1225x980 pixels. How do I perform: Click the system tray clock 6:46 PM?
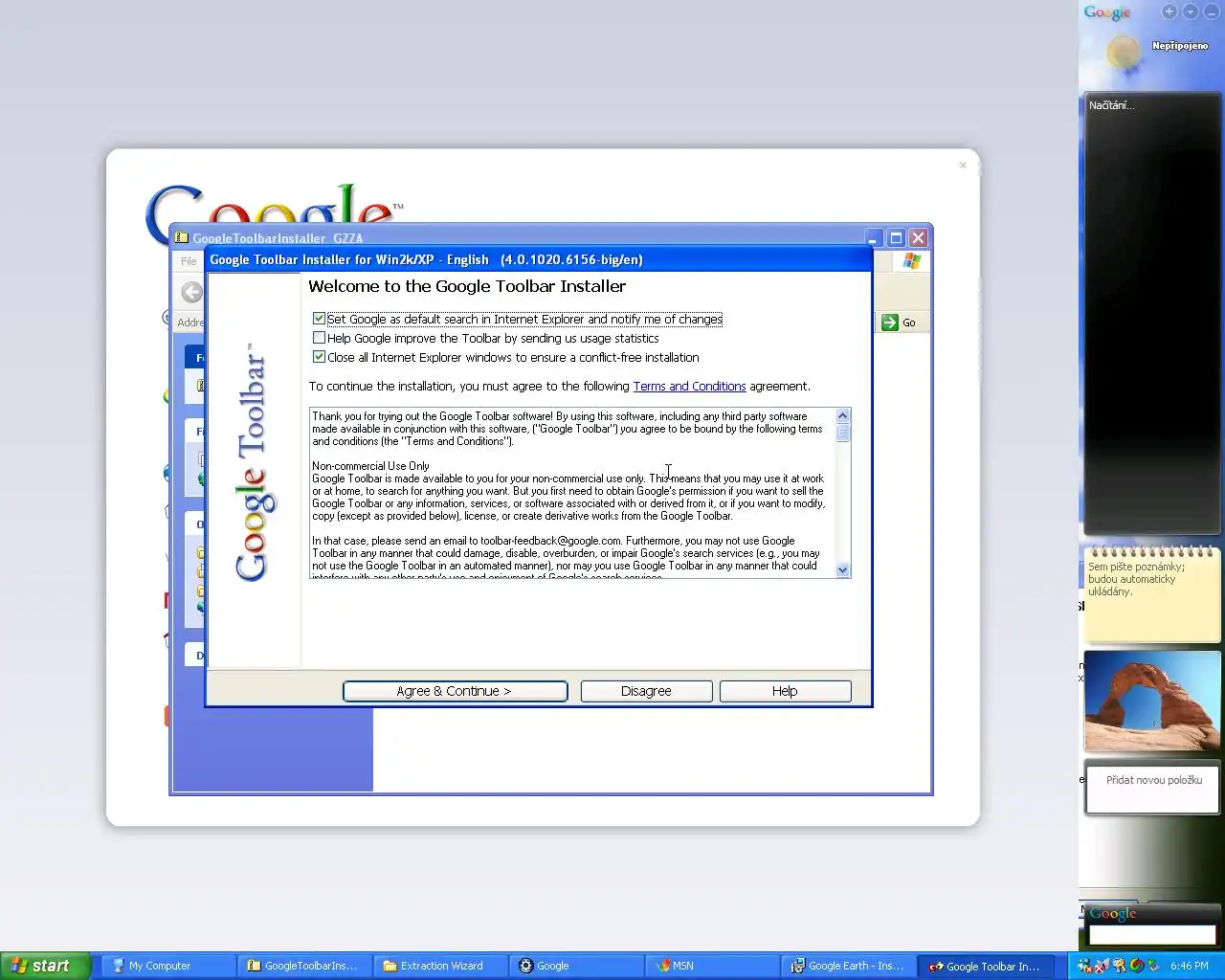click(x=1189, y=966)
